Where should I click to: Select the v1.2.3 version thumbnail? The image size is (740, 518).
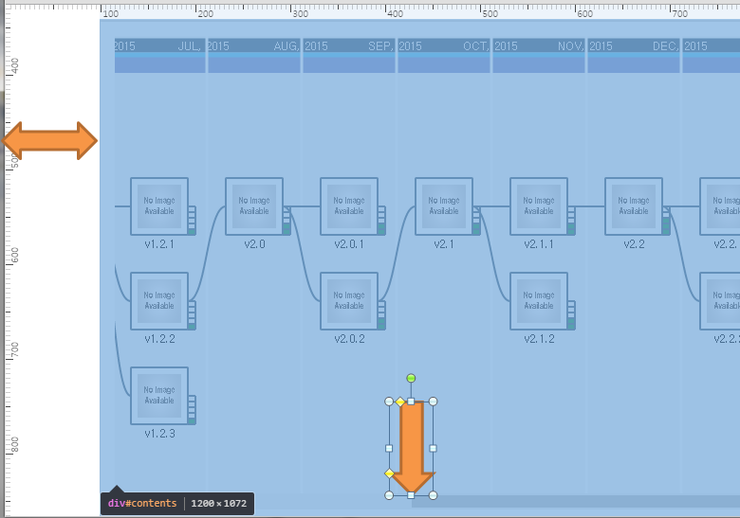click(x=159, y=395)
